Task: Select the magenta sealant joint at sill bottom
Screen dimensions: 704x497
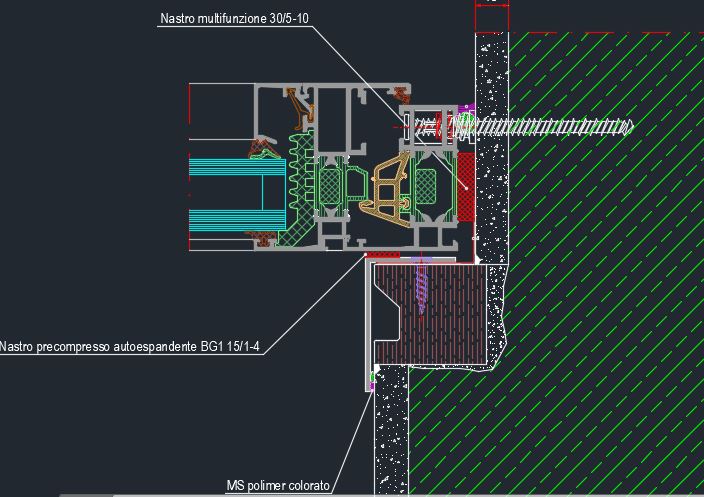Action: (371, 381)
